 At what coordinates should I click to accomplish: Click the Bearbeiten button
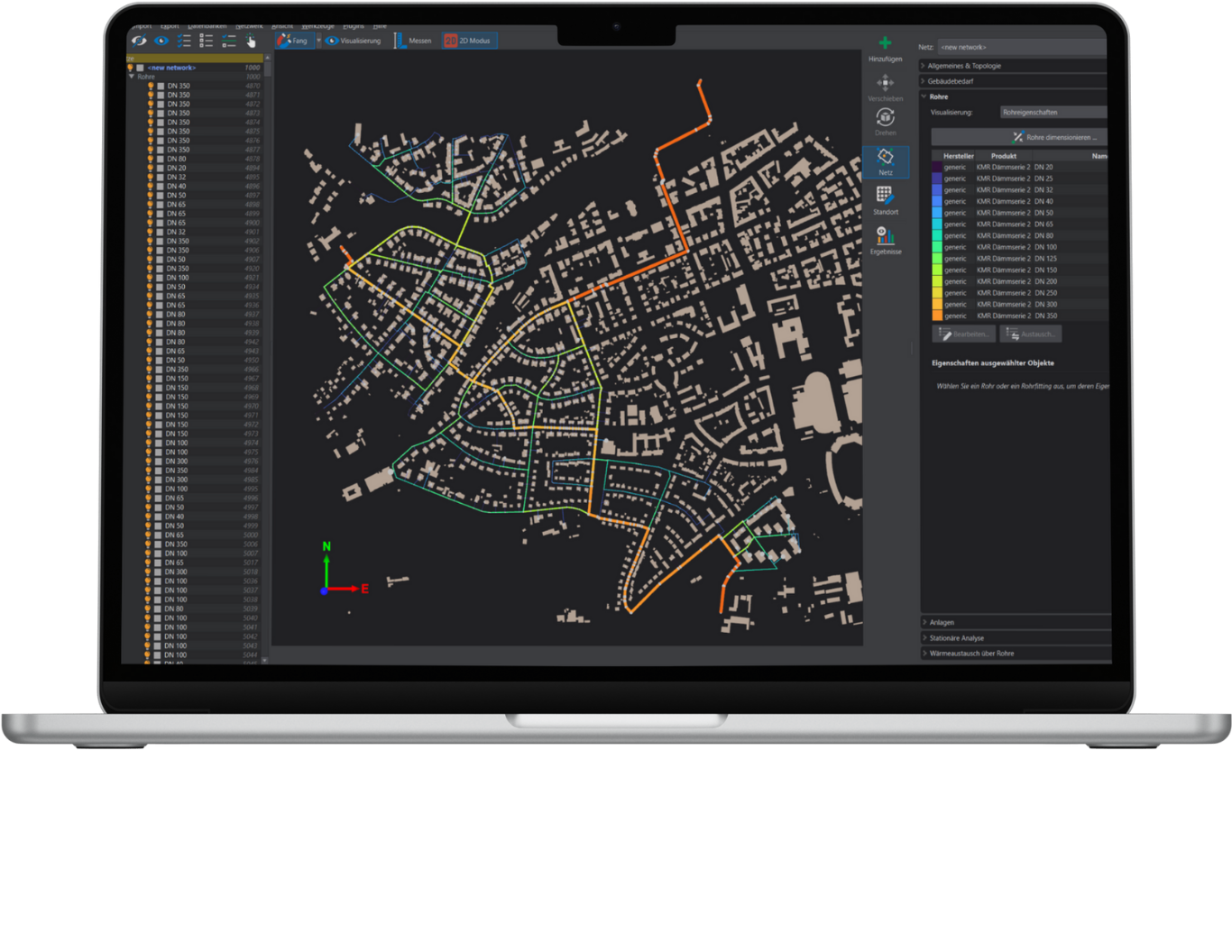coord(964,334)
